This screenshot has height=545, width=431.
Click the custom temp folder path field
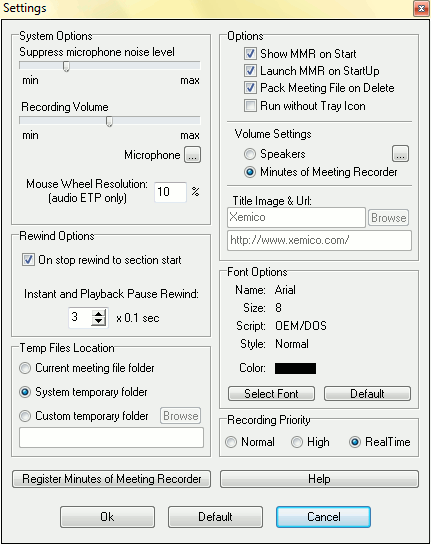point(111,438)
